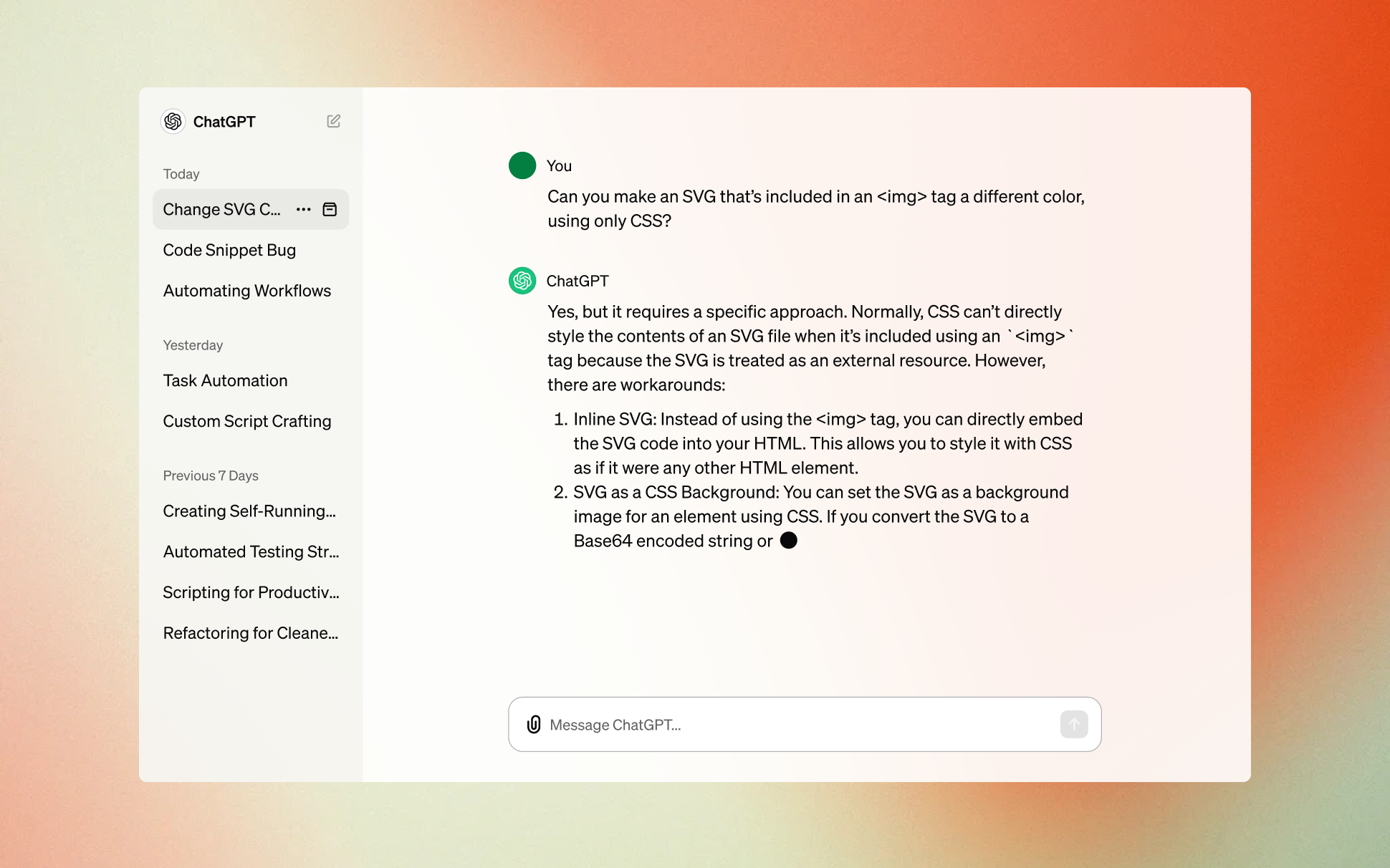Toggle visibility of Yesterday section
1390x868 pixels.
pos(193,345)
